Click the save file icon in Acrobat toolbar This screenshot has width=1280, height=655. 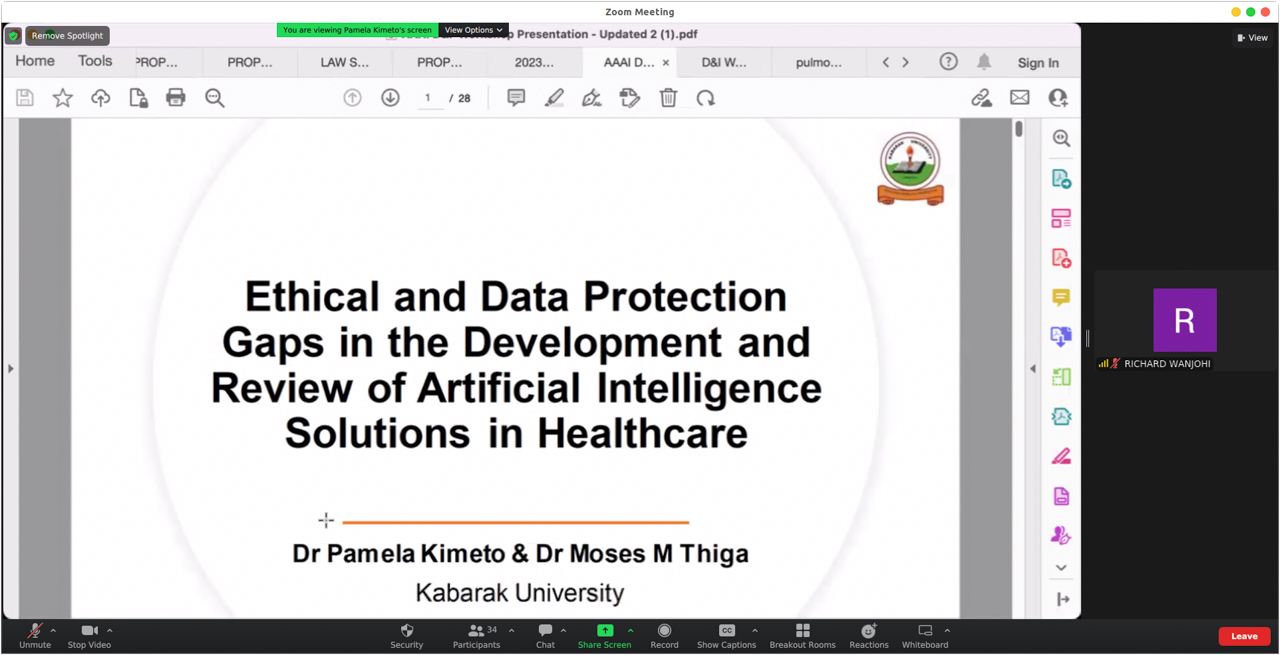click(25, 98)
